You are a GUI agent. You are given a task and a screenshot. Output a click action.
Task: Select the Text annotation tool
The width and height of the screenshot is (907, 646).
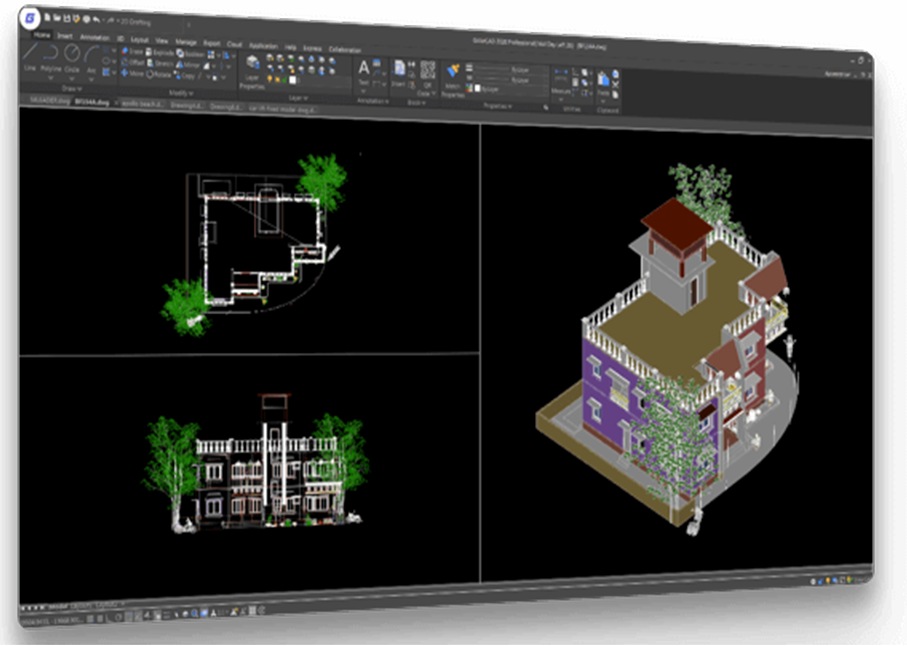(x=364, y=72)
